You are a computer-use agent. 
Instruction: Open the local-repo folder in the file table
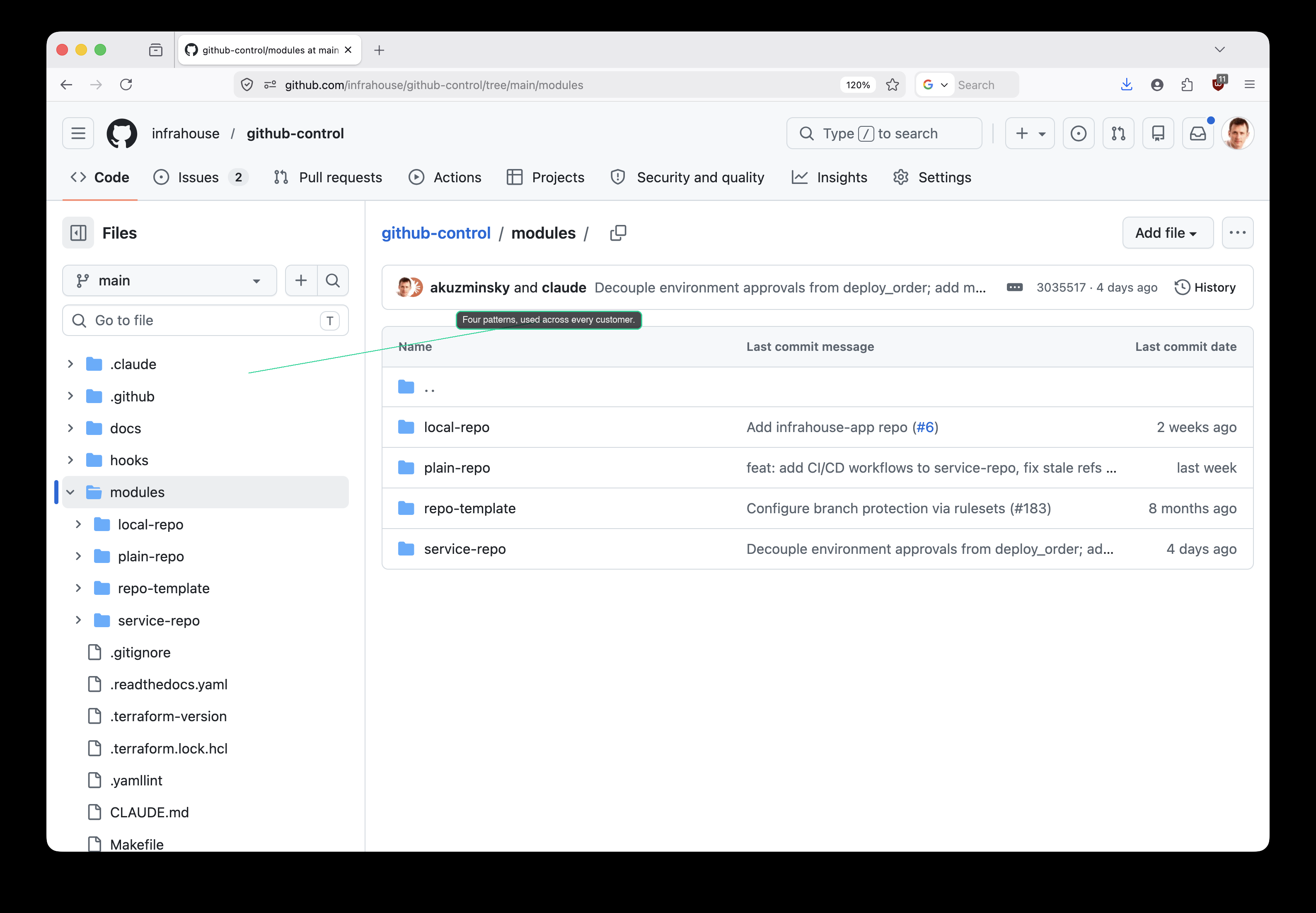[x=457, y=428]
